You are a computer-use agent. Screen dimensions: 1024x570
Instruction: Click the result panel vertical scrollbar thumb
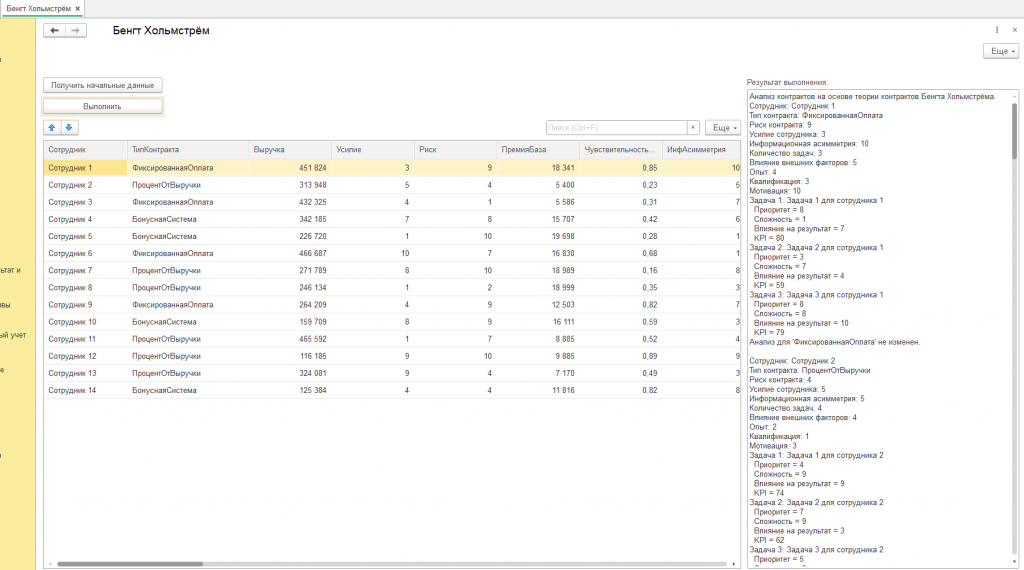coord(1014,131)
